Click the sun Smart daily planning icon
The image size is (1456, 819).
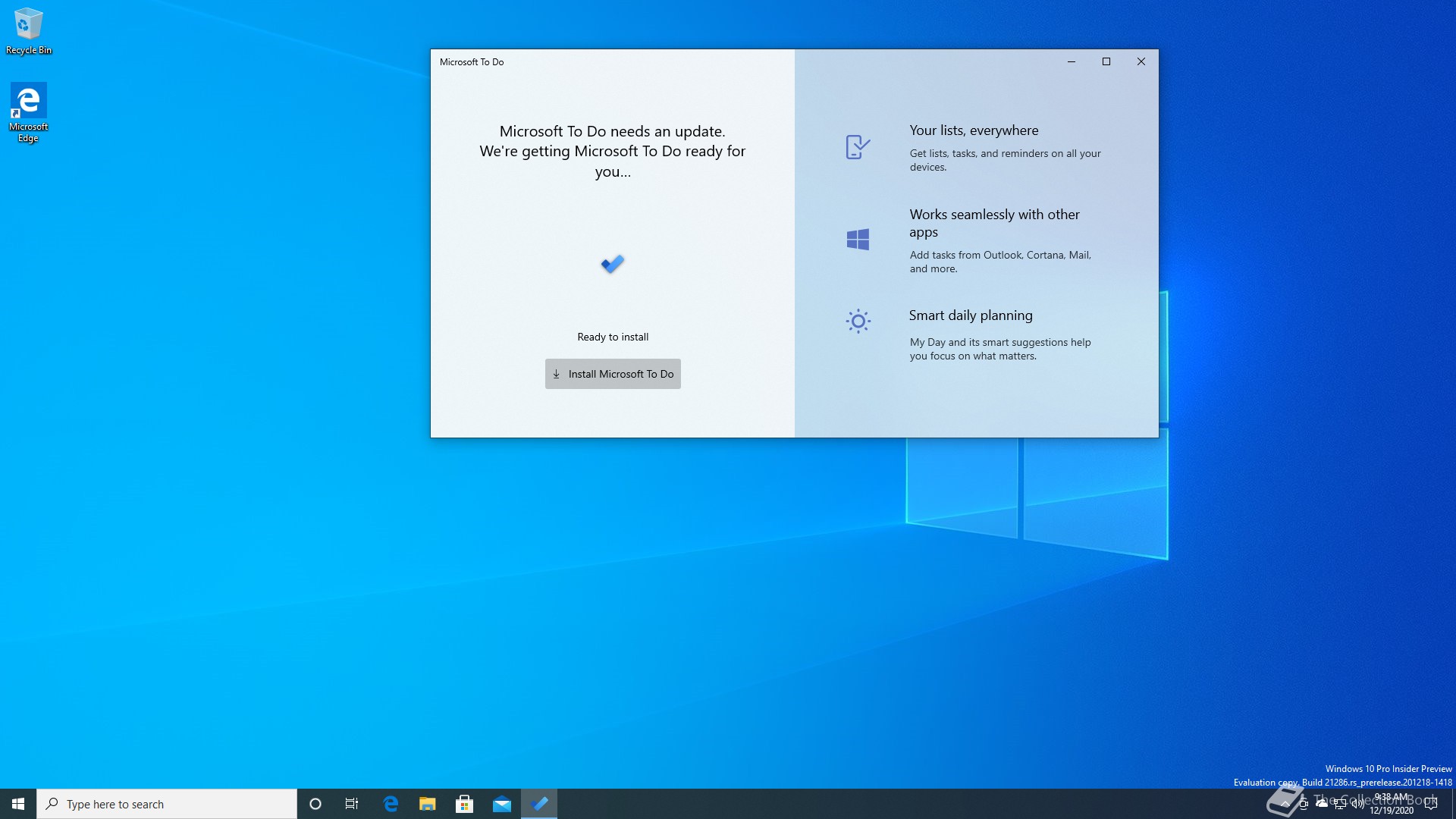tap(858, 322)
